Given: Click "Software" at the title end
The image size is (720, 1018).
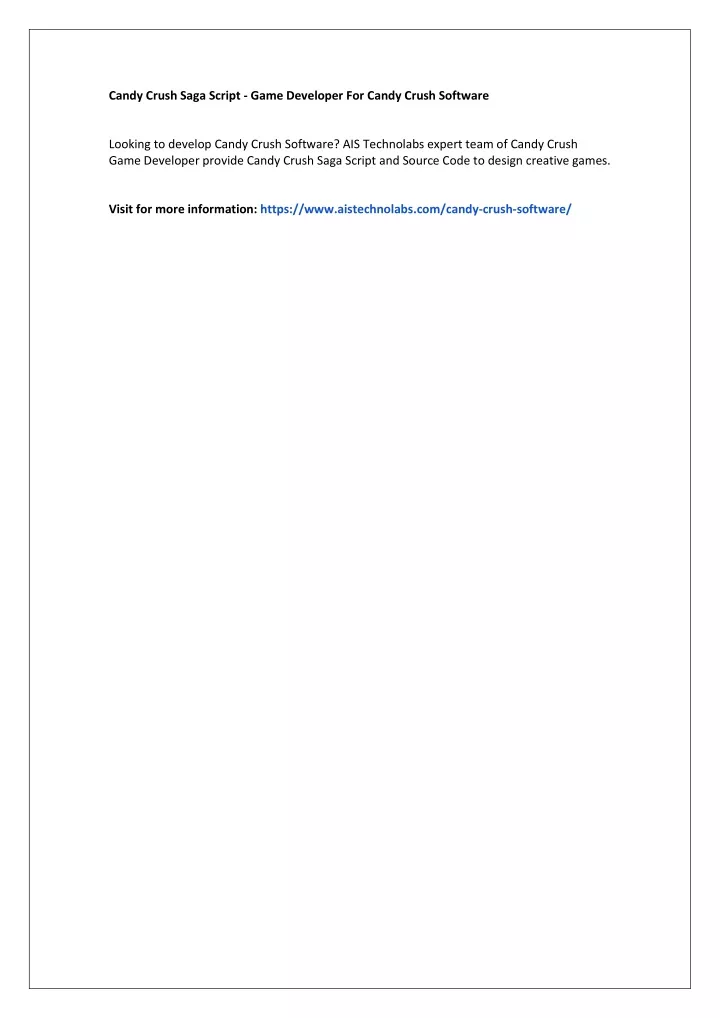Looking at the screenshot, I should [464, 95].
